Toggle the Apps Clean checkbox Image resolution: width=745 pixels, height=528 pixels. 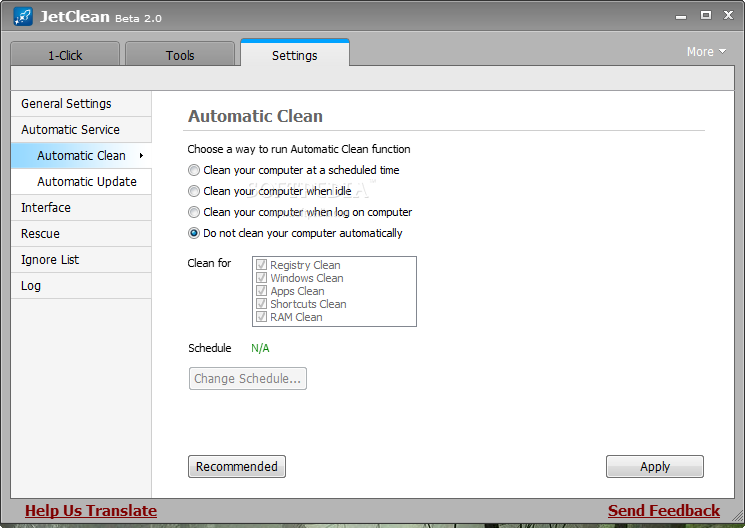[261, 290]
